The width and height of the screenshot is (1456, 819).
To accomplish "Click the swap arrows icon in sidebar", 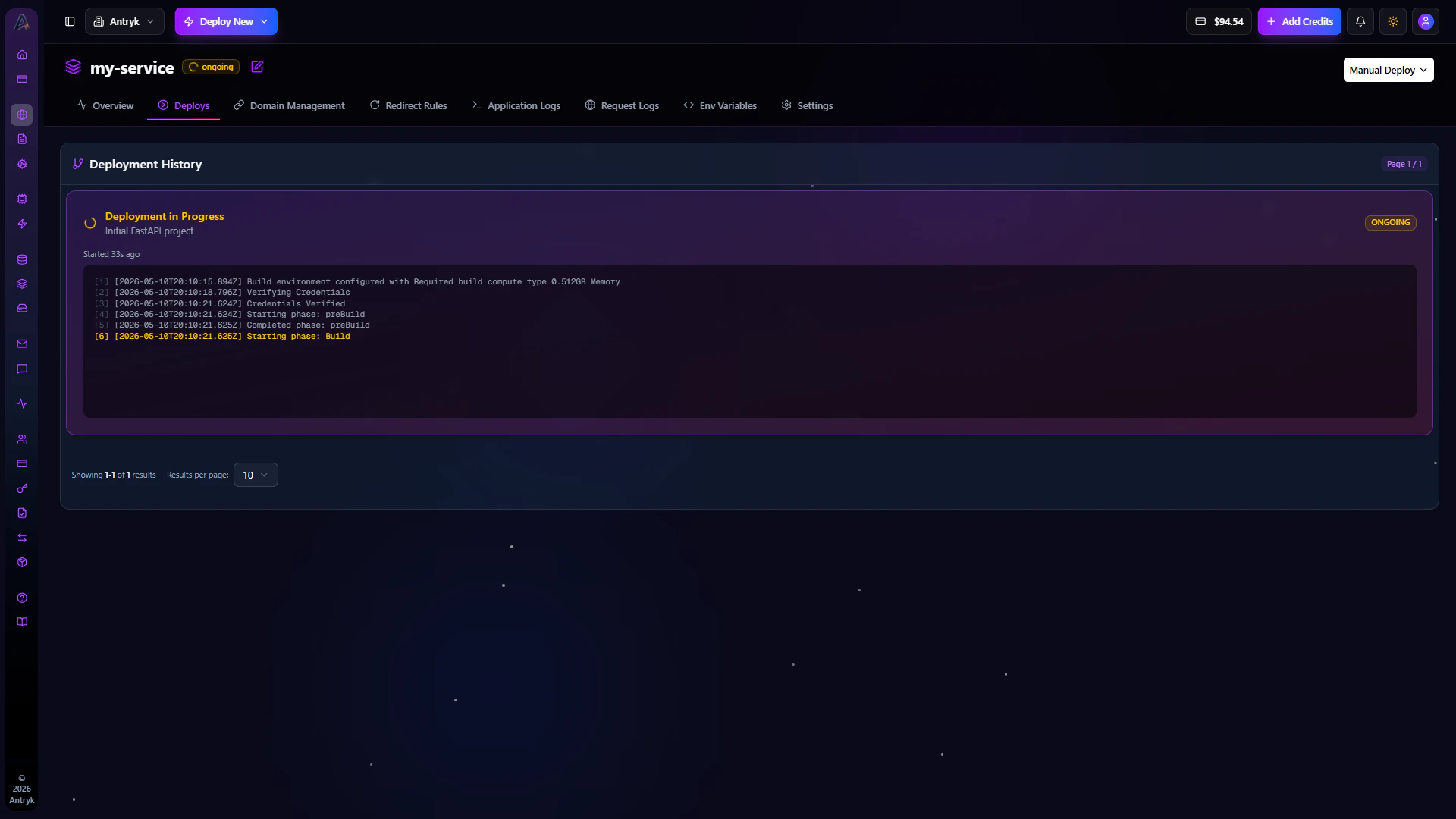I will click(22, 538).
